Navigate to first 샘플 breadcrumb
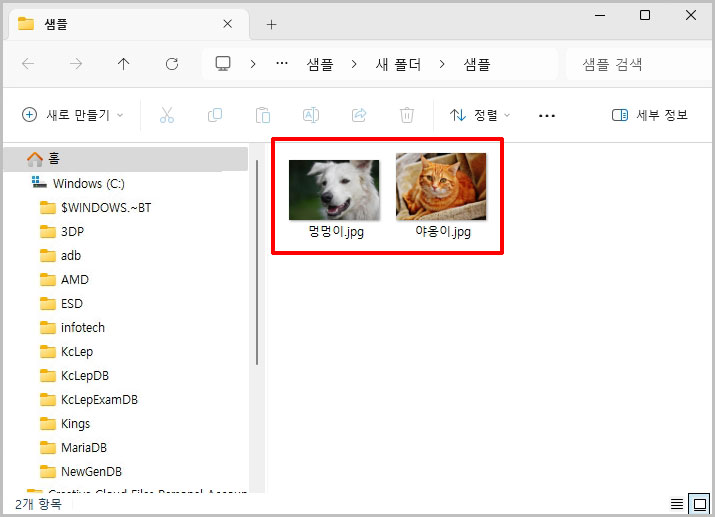The image size is (715, 517). [320, 64]
